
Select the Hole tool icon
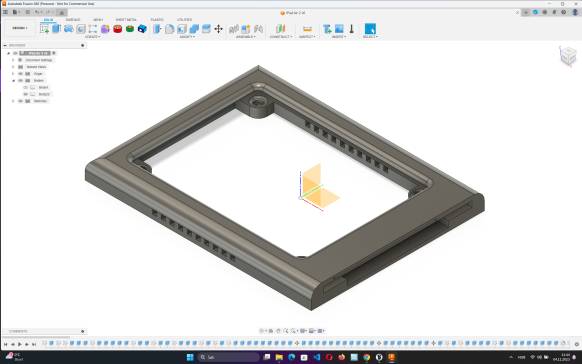point(81,29)
